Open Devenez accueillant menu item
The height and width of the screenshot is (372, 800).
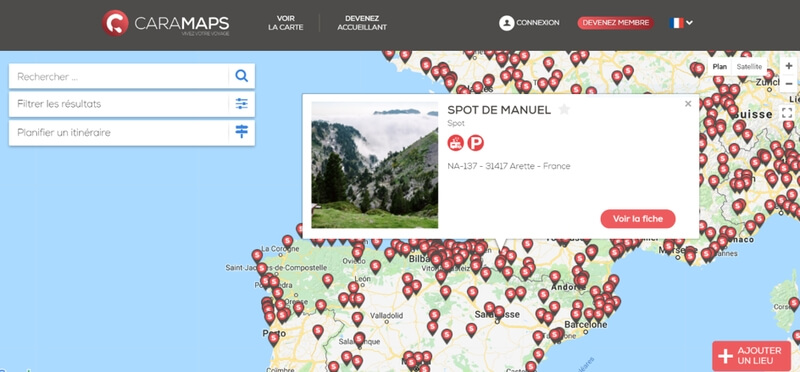click(x=362, y=23)
